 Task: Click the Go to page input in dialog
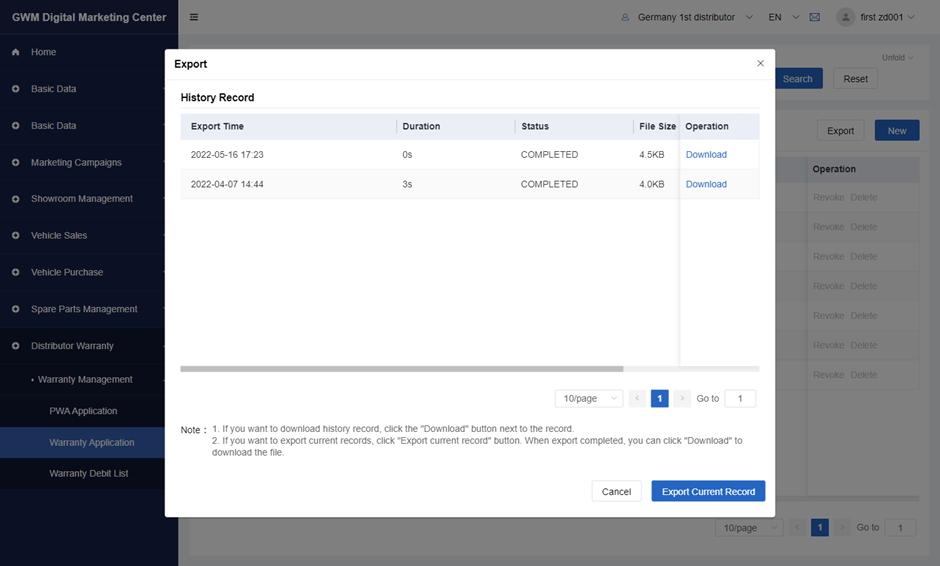740,398
